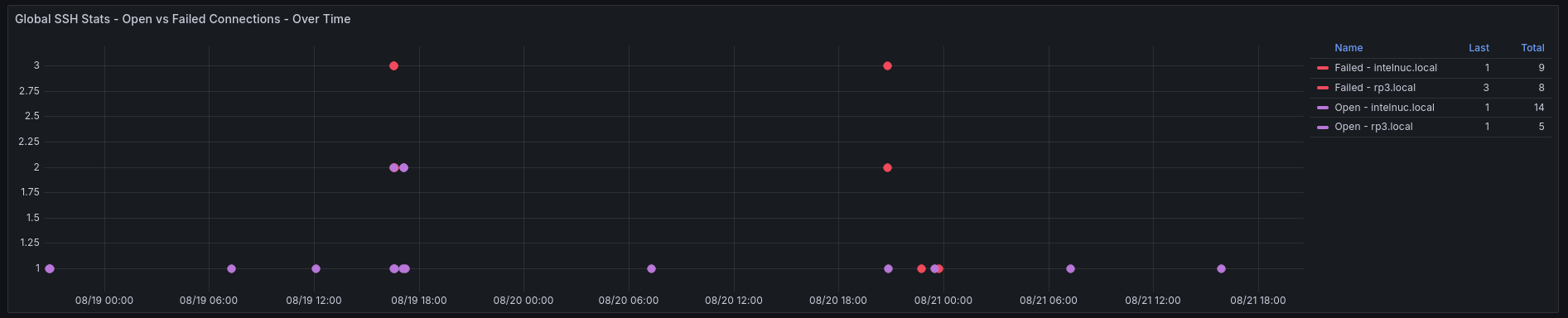1568x318 pixels.
Task: Click Total value 5 for Open - rp3.local
Action: [1541, 127]
